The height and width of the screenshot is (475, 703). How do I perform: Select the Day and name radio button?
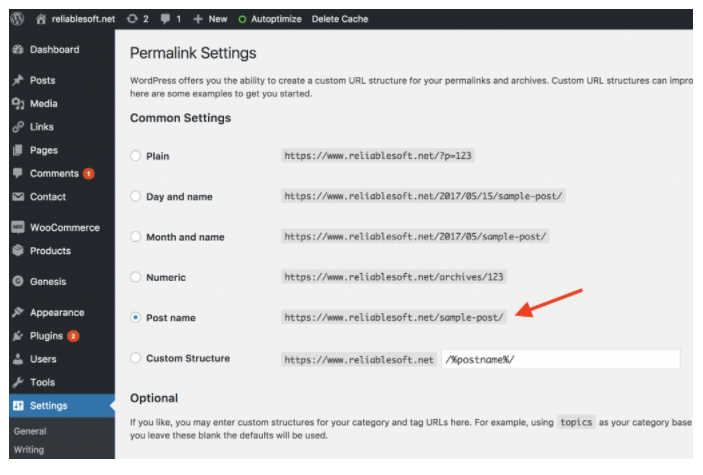click(135, 196)
